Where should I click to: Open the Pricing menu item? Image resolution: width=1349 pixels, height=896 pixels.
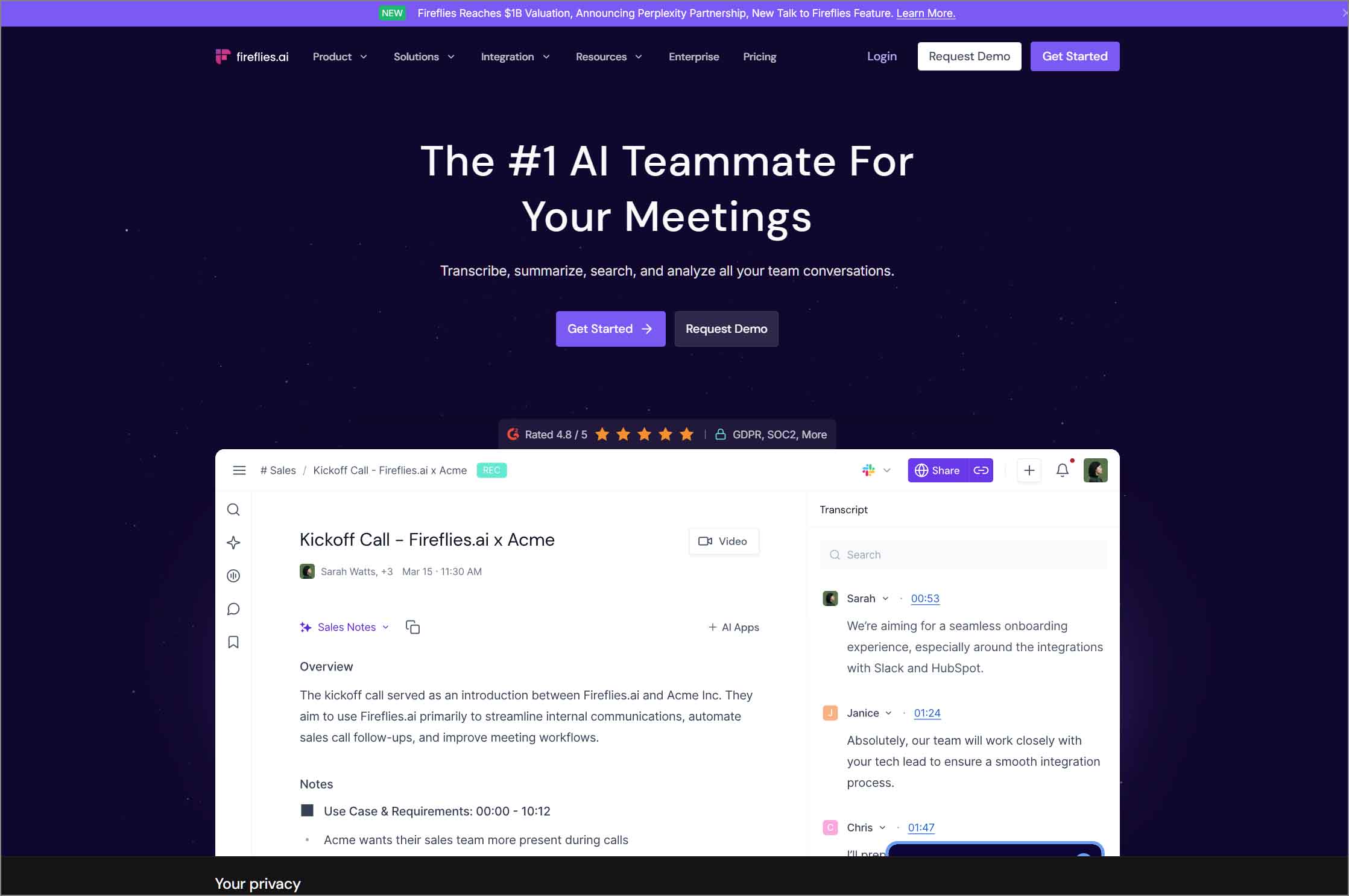[759, 57]
